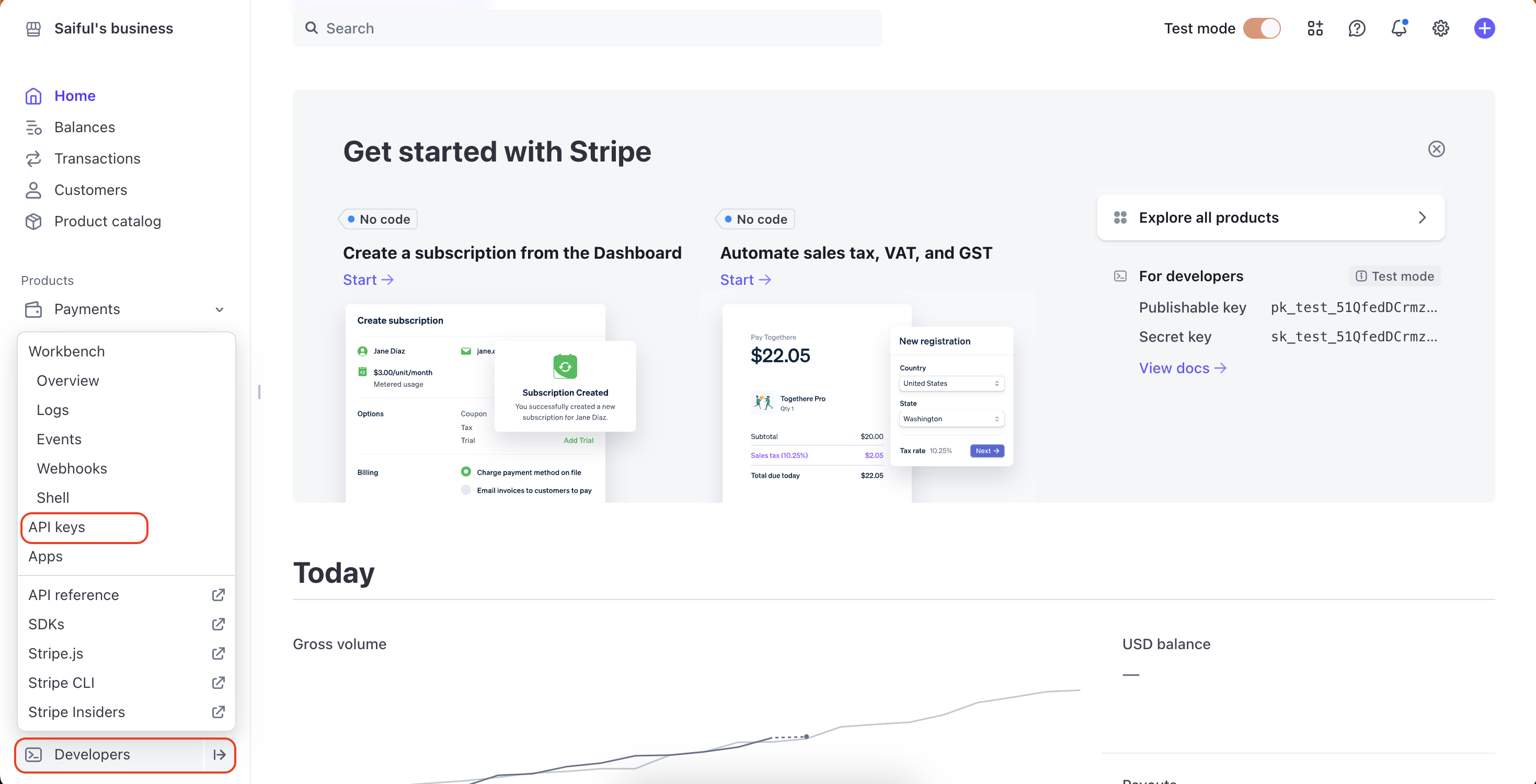Open the apps grid icon in header
The image size is (1536, 784).
1315,28
